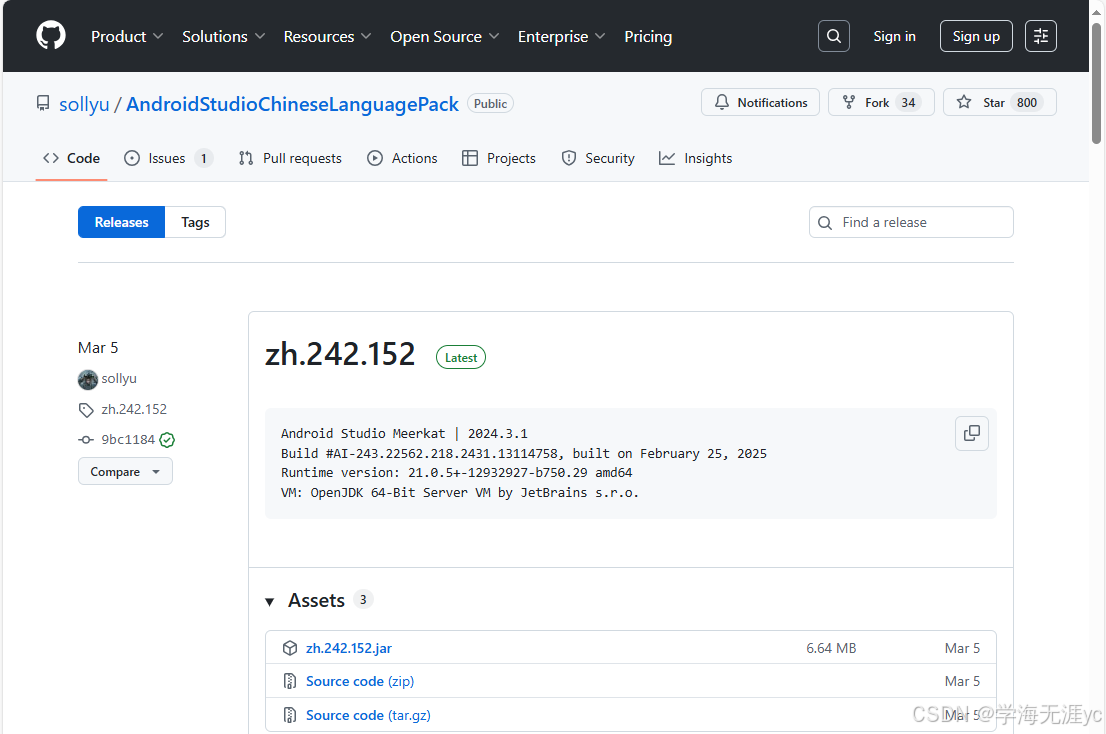Image resolution: width=1106 pixels, height=734 pixels.
Task: Open the Insights tab
Action: 695,159
